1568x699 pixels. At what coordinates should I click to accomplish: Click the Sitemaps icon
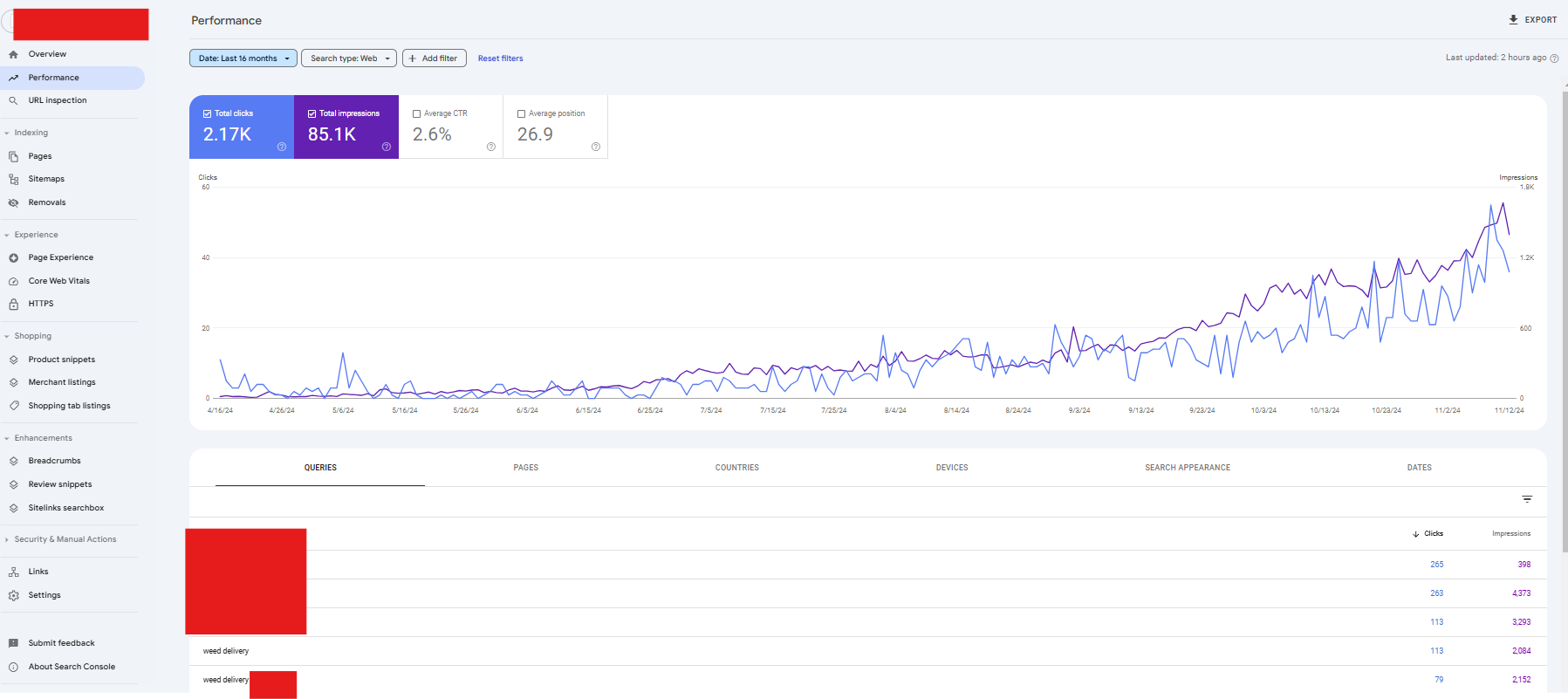pyautogui.click(x=13, y=179)
